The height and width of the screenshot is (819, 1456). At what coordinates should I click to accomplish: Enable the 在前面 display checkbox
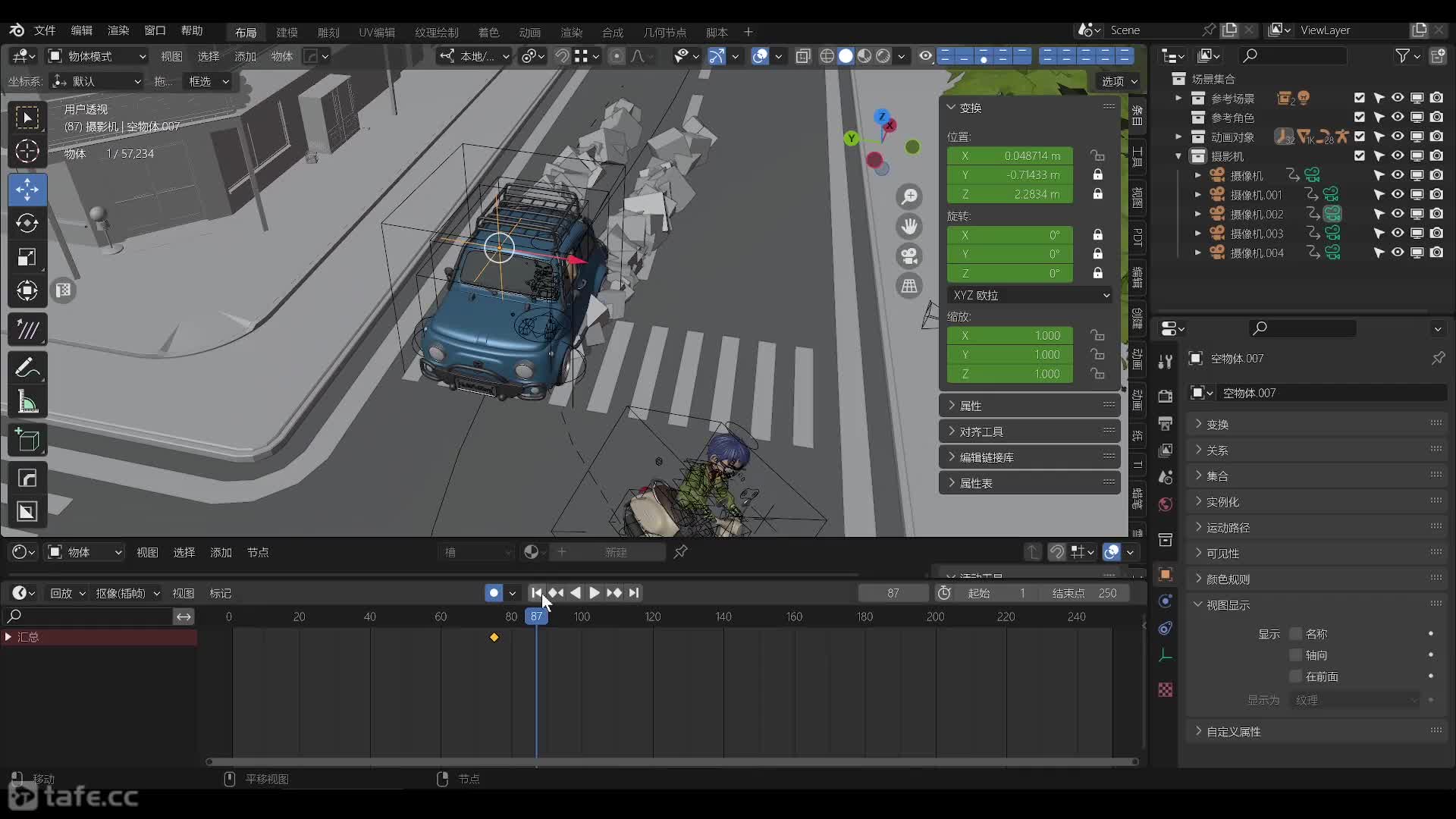click(x=1296, y=676)
